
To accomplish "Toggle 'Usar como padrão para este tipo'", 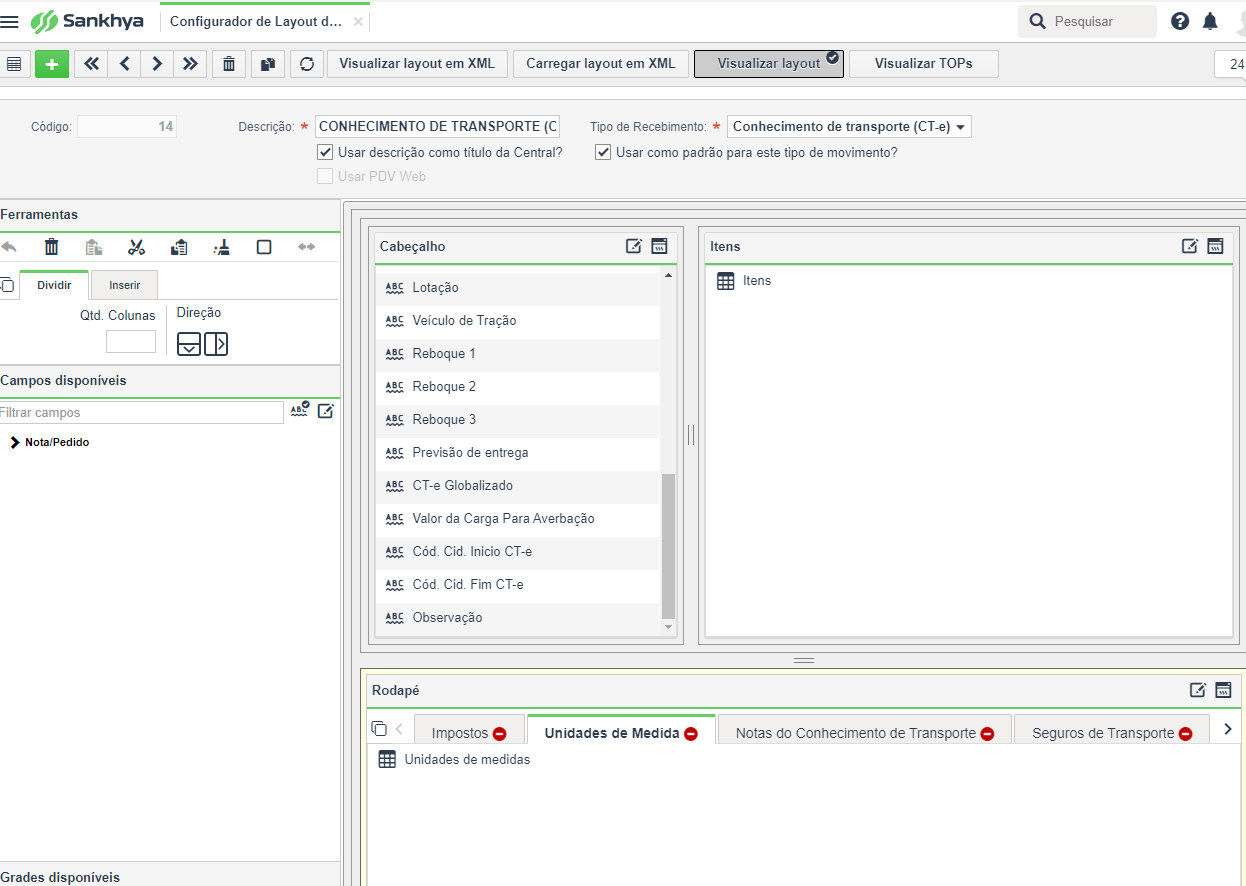I will coord(603,153).
